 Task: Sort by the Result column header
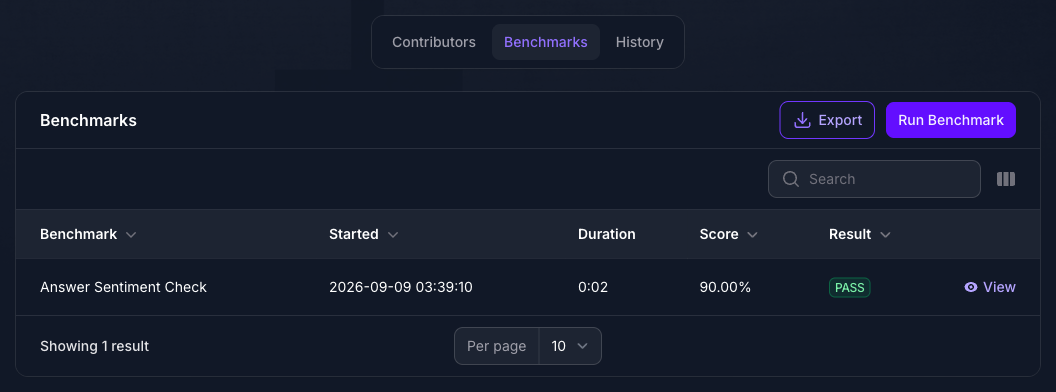click(860, 234)
